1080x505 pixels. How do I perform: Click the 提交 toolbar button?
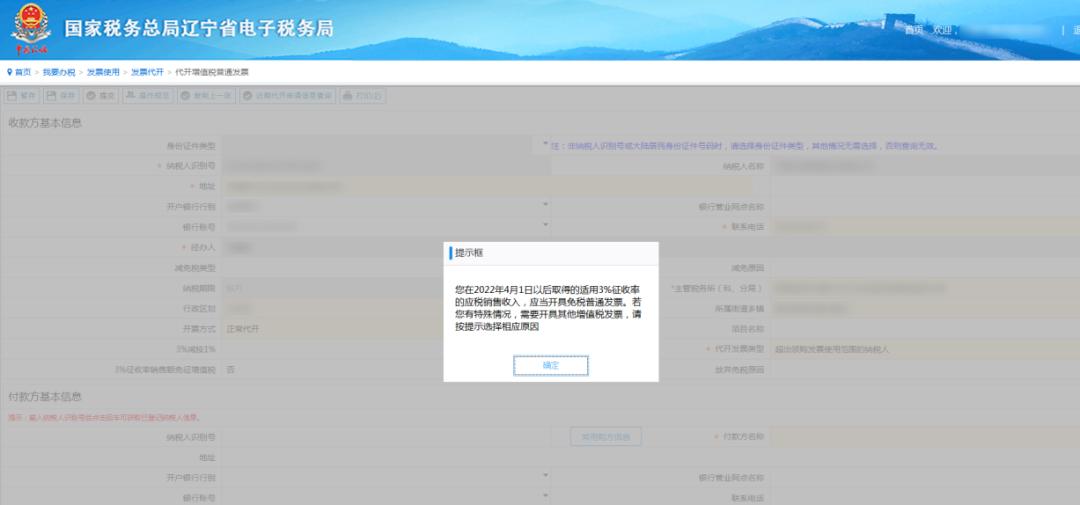click(101, 96)
